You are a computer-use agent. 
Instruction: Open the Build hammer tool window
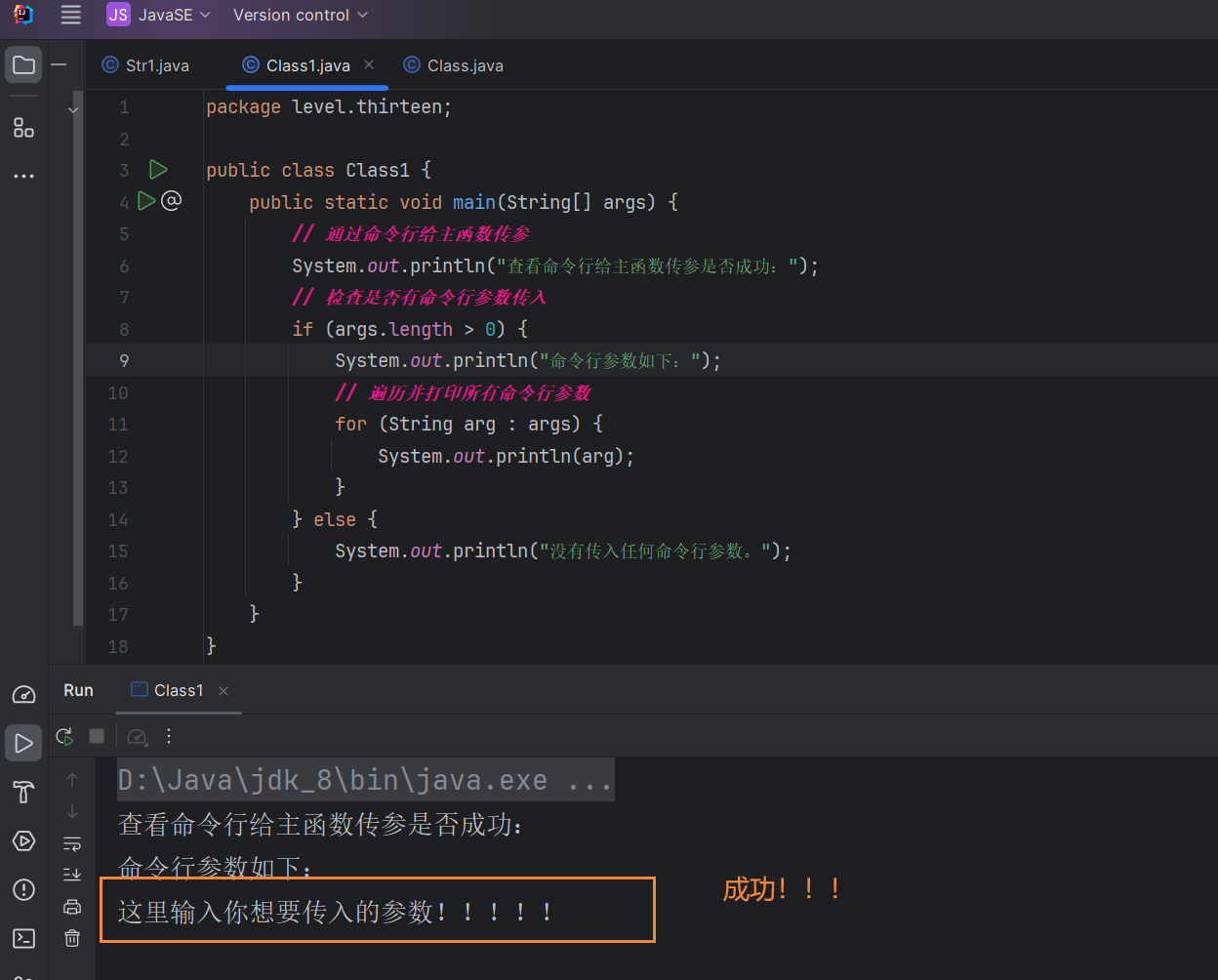[x=23, y=792]
